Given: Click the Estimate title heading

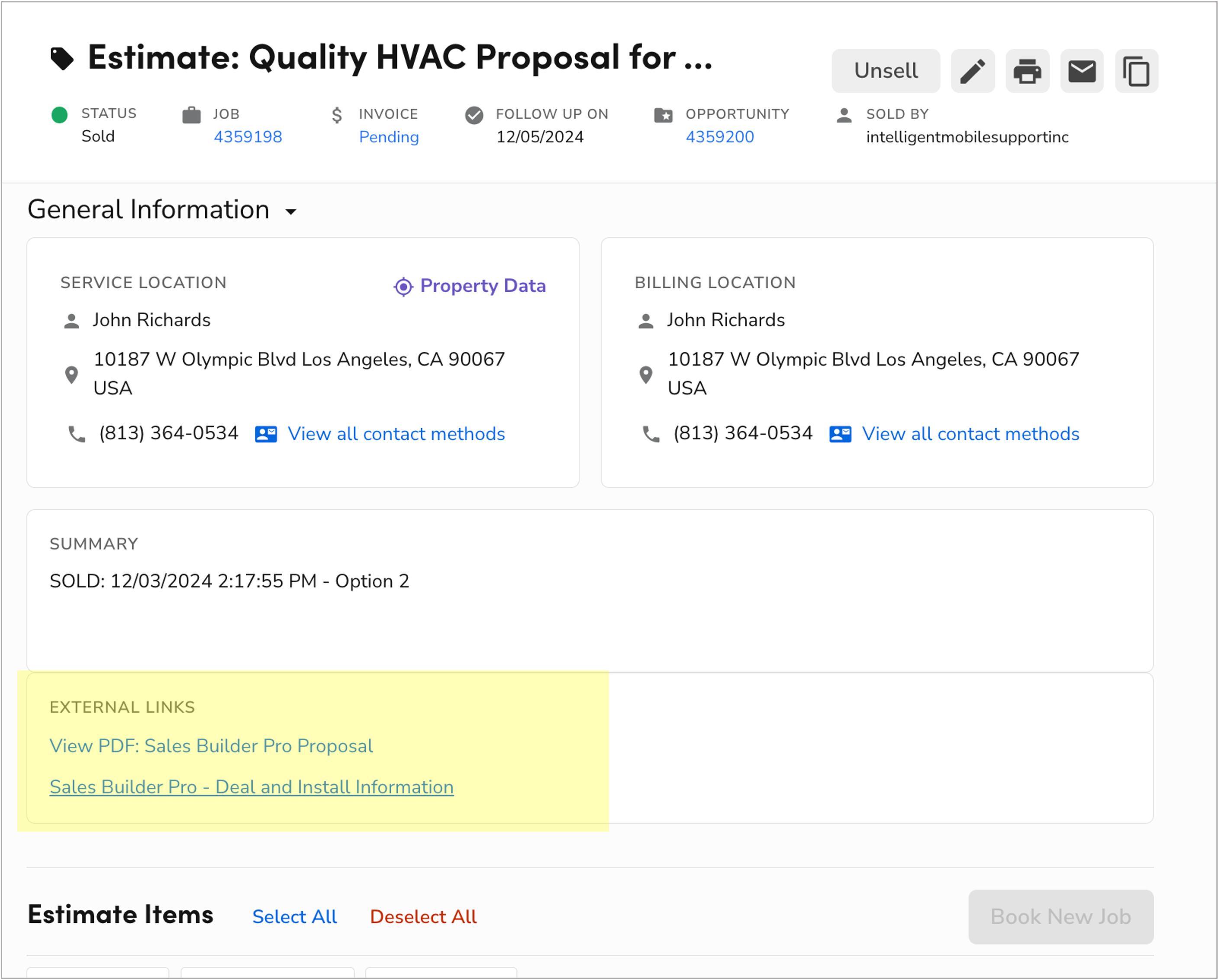Looking at the screenshot, I should [400, 57].
